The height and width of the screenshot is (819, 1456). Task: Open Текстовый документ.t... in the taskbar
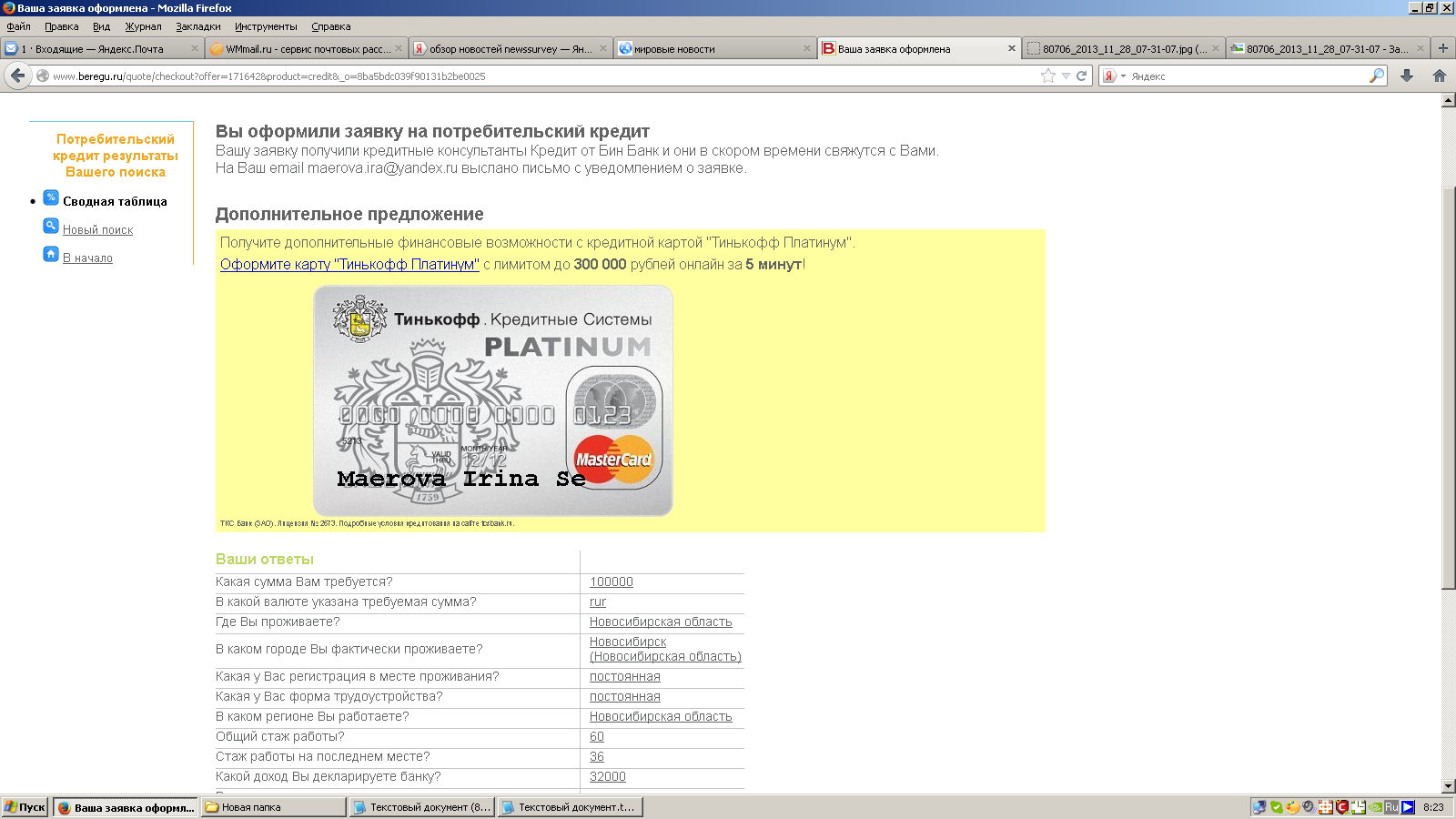click(570, 807)
